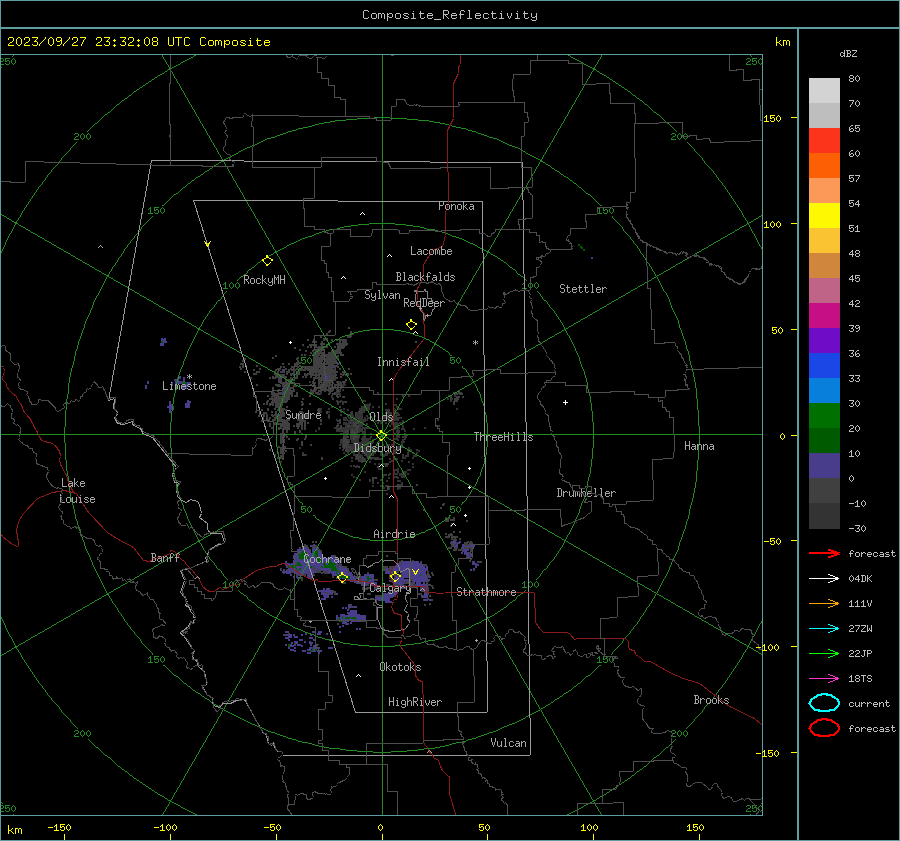Viewport: 900px width, 841px height.
Task: Click the Lacombe label
Action: (x=431, y=251)
